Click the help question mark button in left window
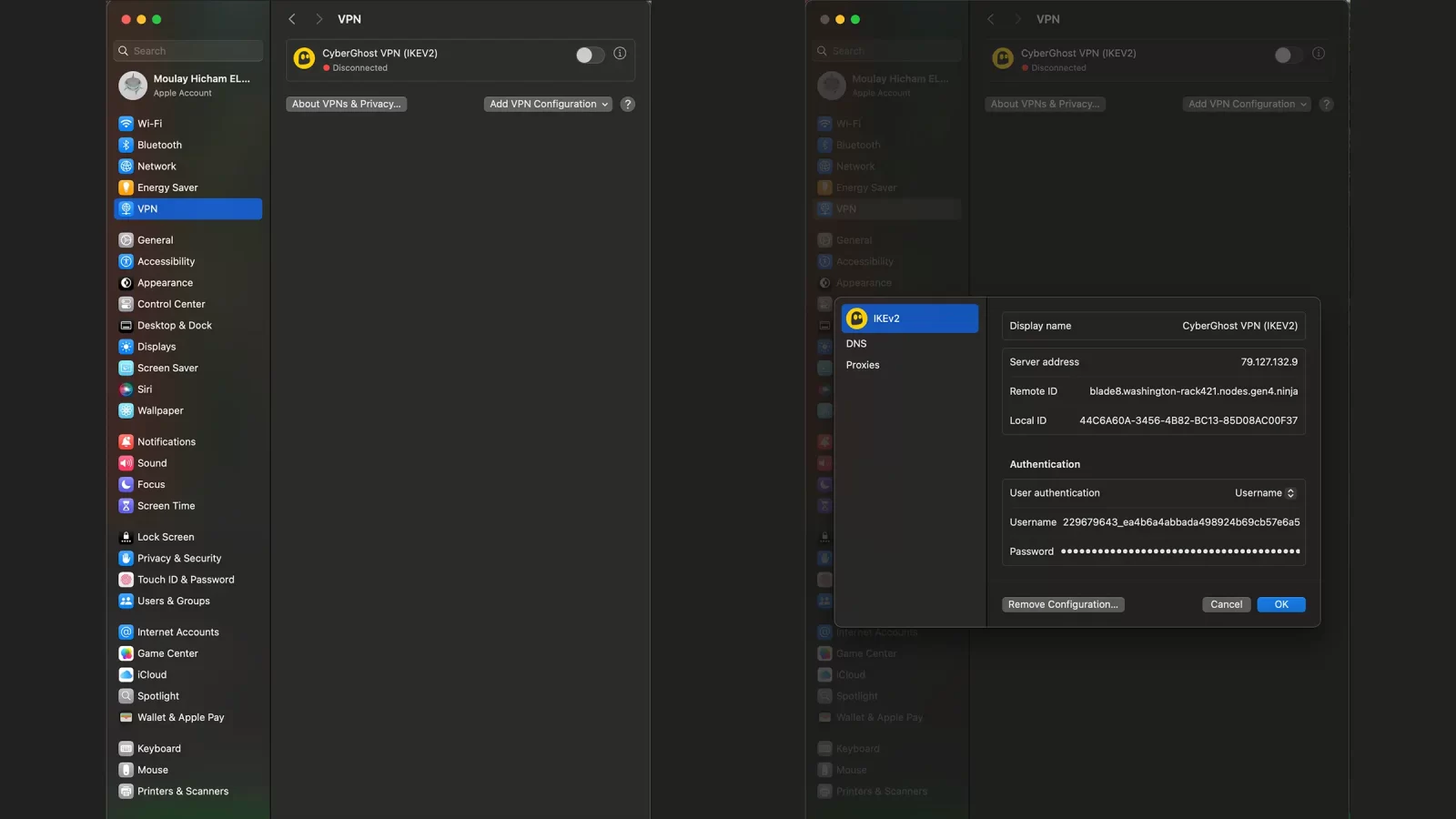The image size is (1456, 819). click(628, 104)
